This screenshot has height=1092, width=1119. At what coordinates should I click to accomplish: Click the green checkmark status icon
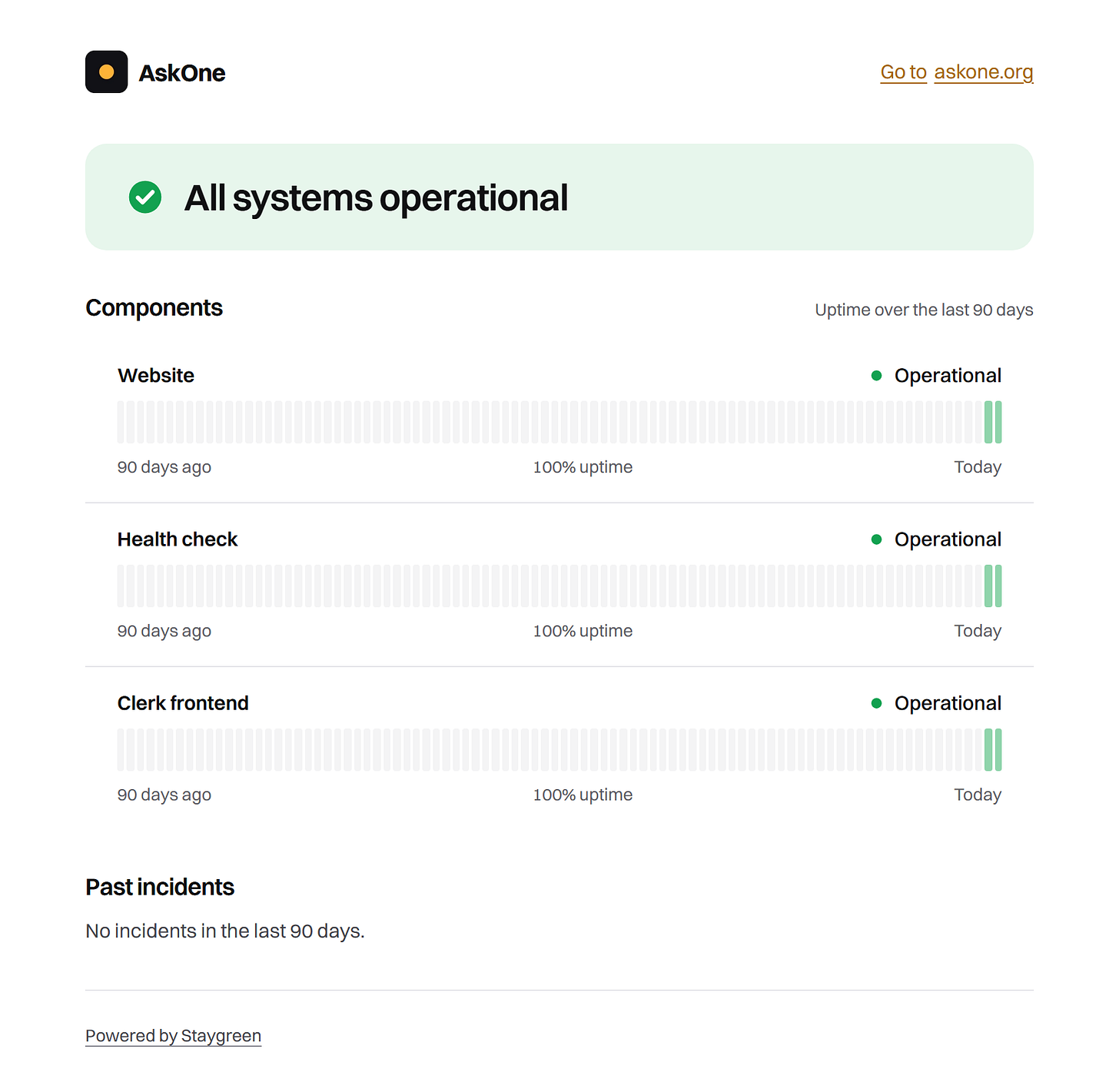pos(145,197)
